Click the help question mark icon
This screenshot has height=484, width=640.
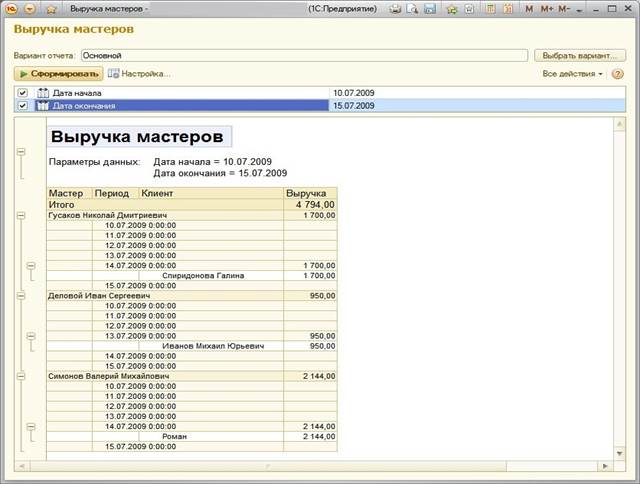[618, 74]
